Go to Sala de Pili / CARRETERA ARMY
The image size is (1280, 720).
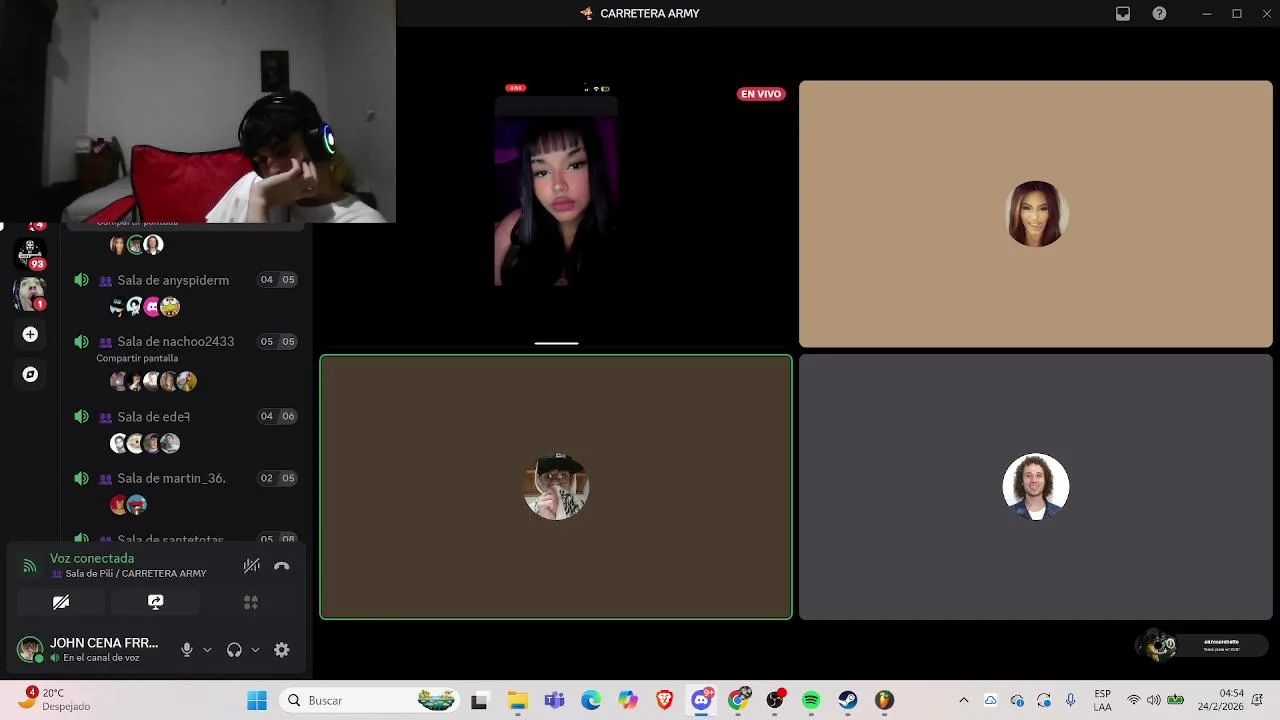coord(136,574)
